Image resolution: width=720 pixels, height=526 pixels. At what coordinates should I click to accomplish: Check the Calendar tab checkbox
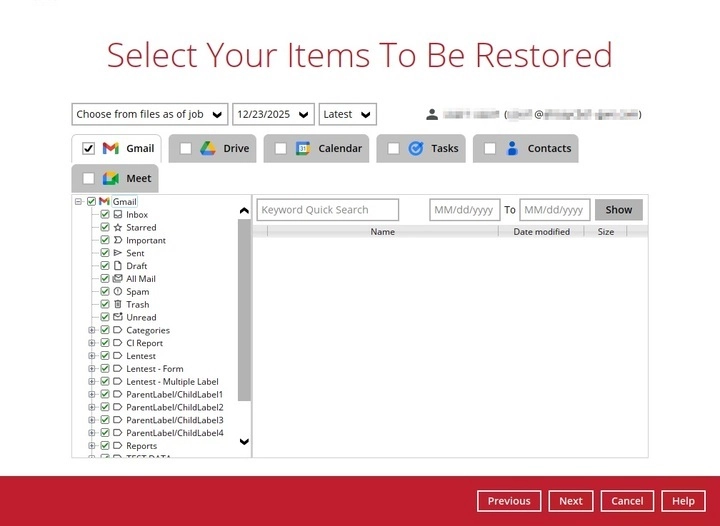click(281, 148)
